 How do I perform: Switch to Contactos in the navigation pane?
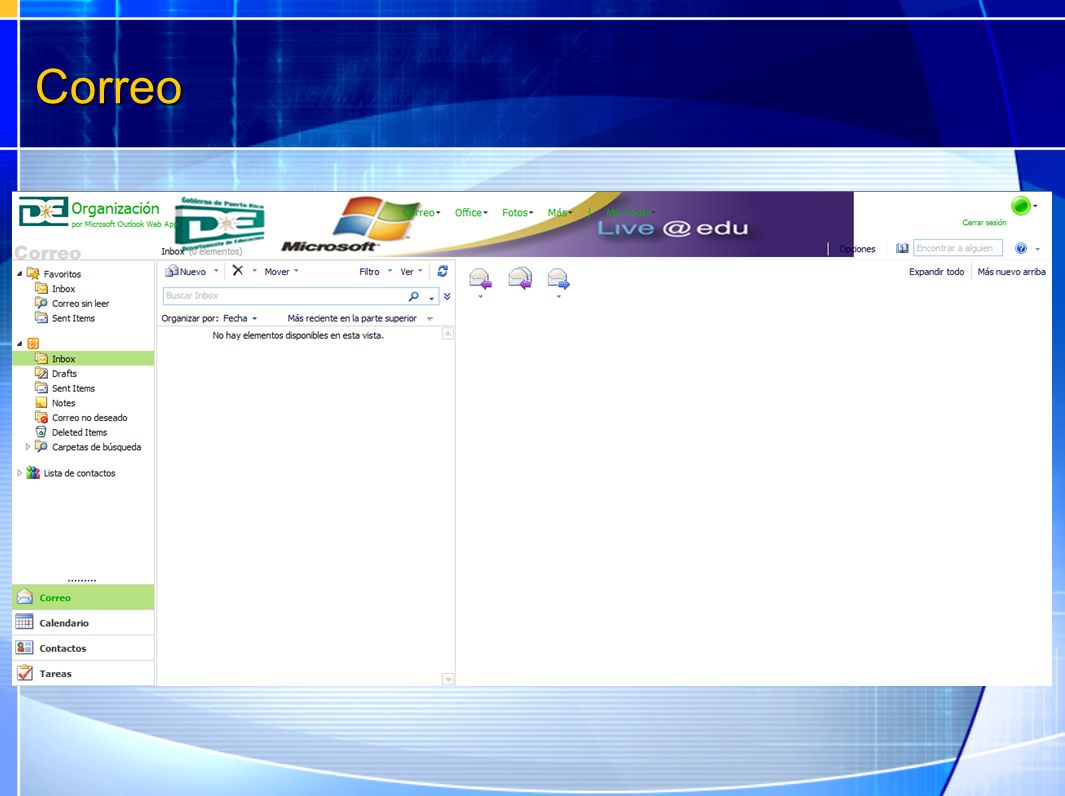pyautogui.click(x=83, y=648)
